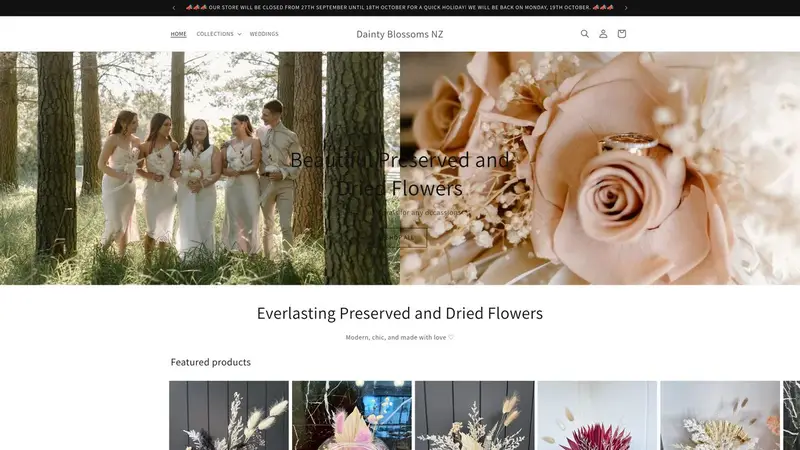Click the store closure announcement text
Image resolution: width=800 pixels, height=450 pixels.
(x=400, y=8)
